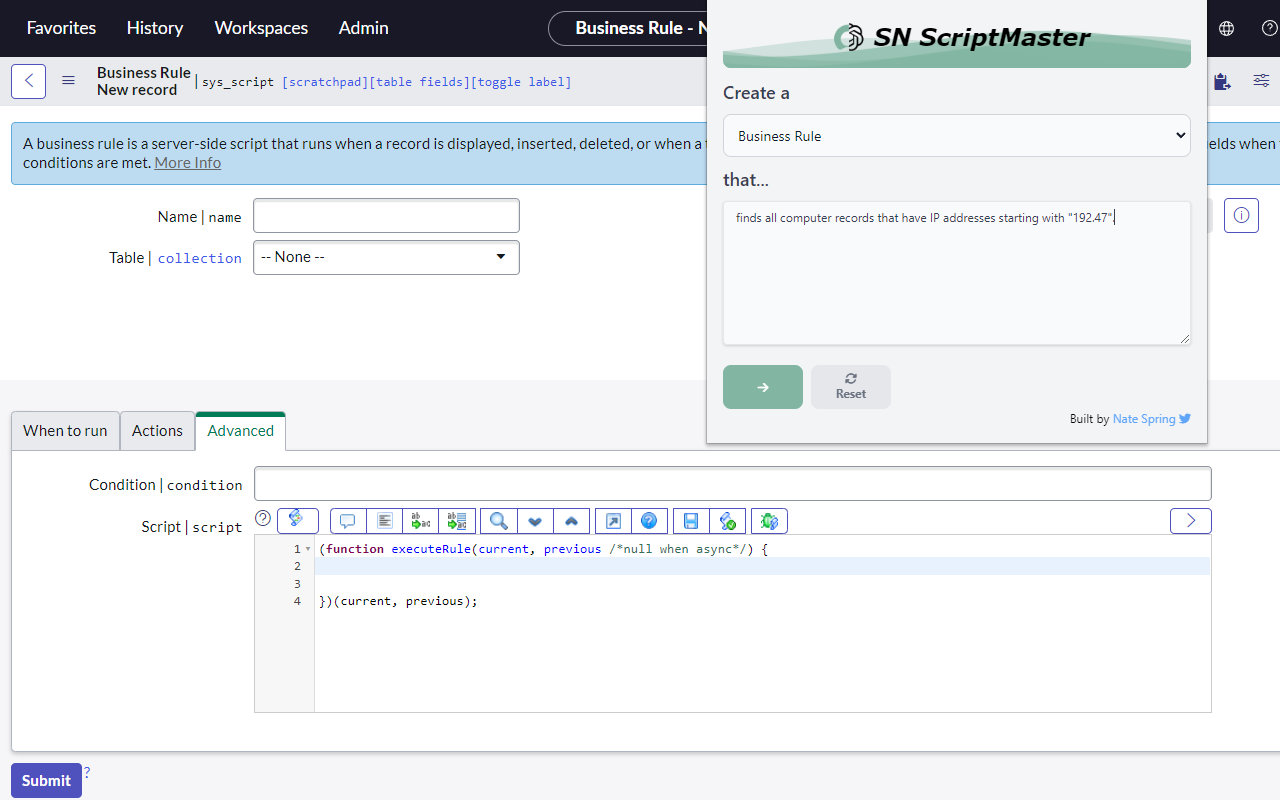
Task: Save the script using the save icon
Action: [690, 520]
